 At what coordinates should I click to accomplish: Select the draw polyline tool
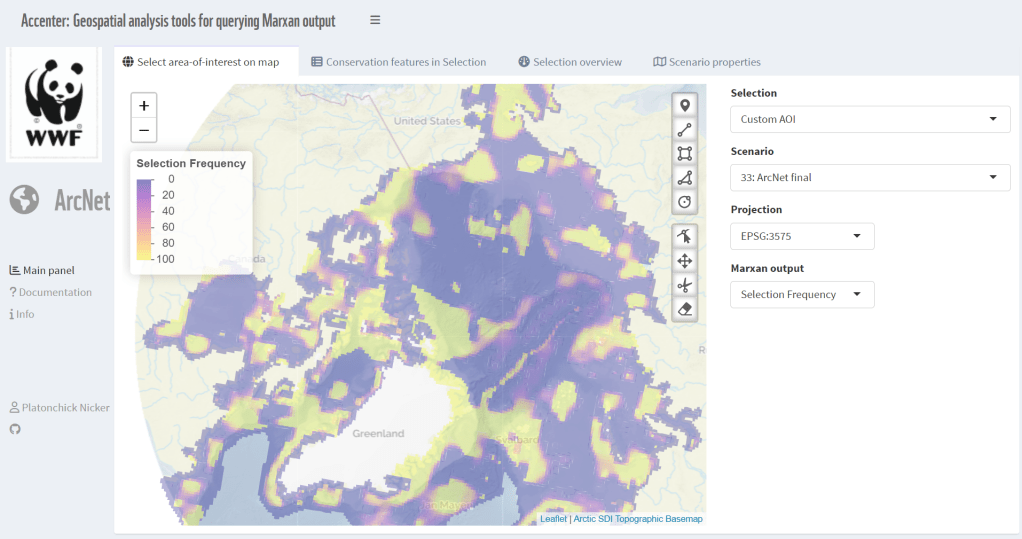[685, 130]
